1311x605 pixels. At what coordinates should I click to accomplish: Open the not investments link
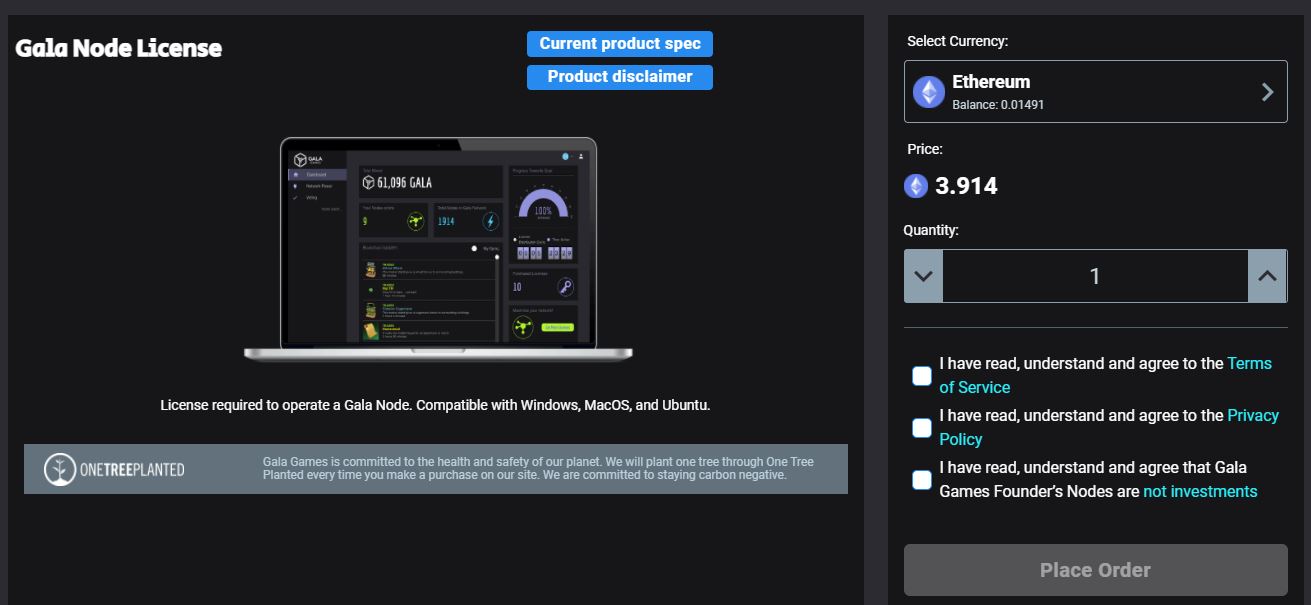(1200, 491)
